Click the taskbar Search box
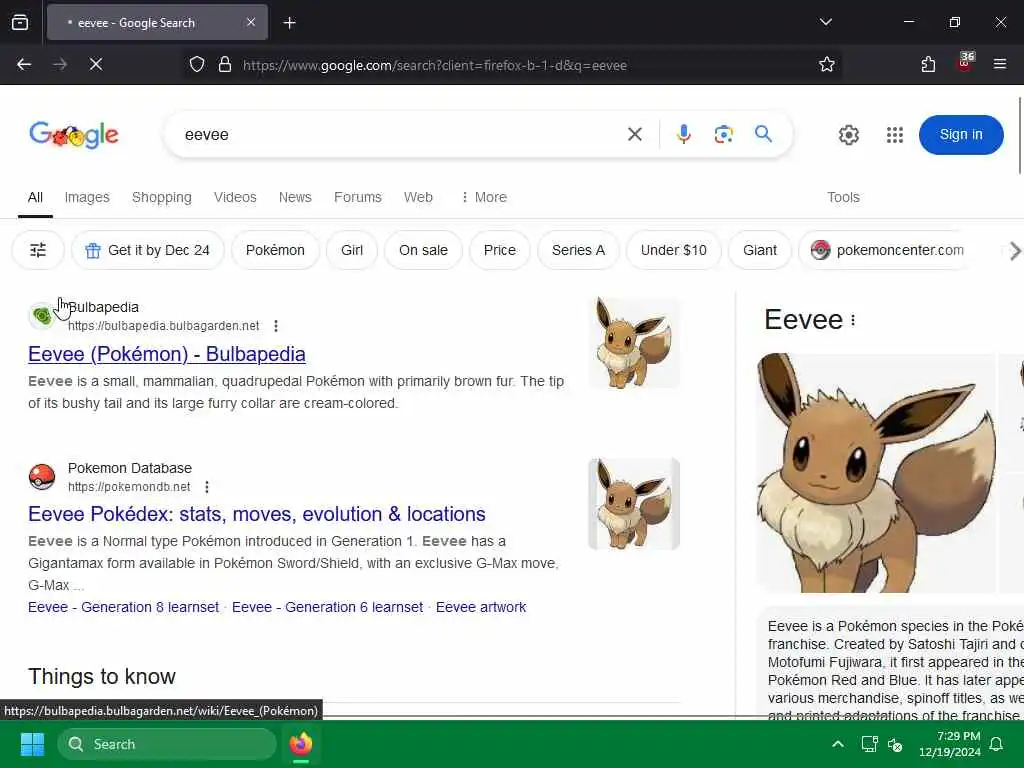1024x768 pixels. pyautogui.click(x=167, y=744)
